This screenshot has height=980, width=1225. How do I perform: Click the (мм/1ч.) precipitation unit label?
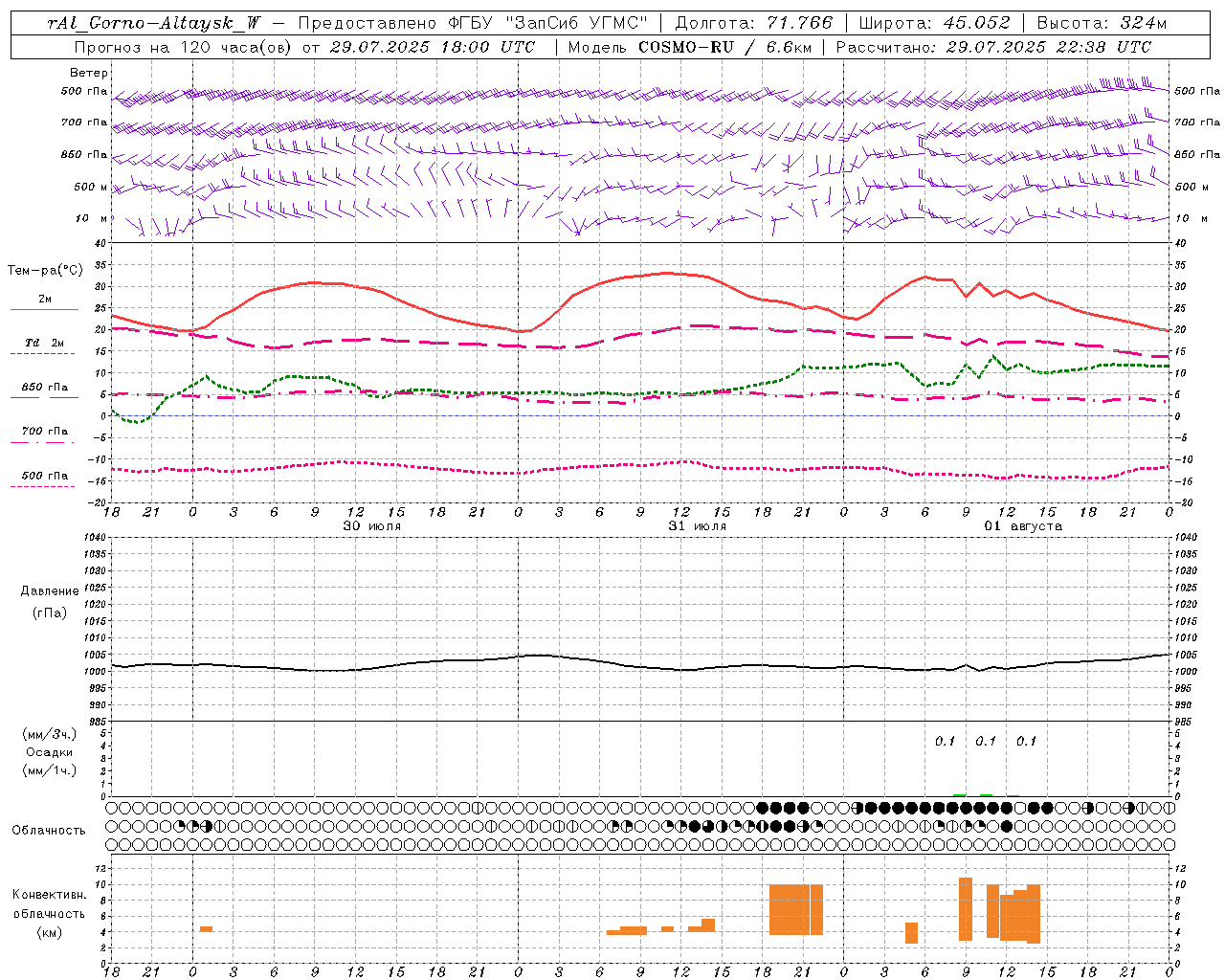coord(50,770)
